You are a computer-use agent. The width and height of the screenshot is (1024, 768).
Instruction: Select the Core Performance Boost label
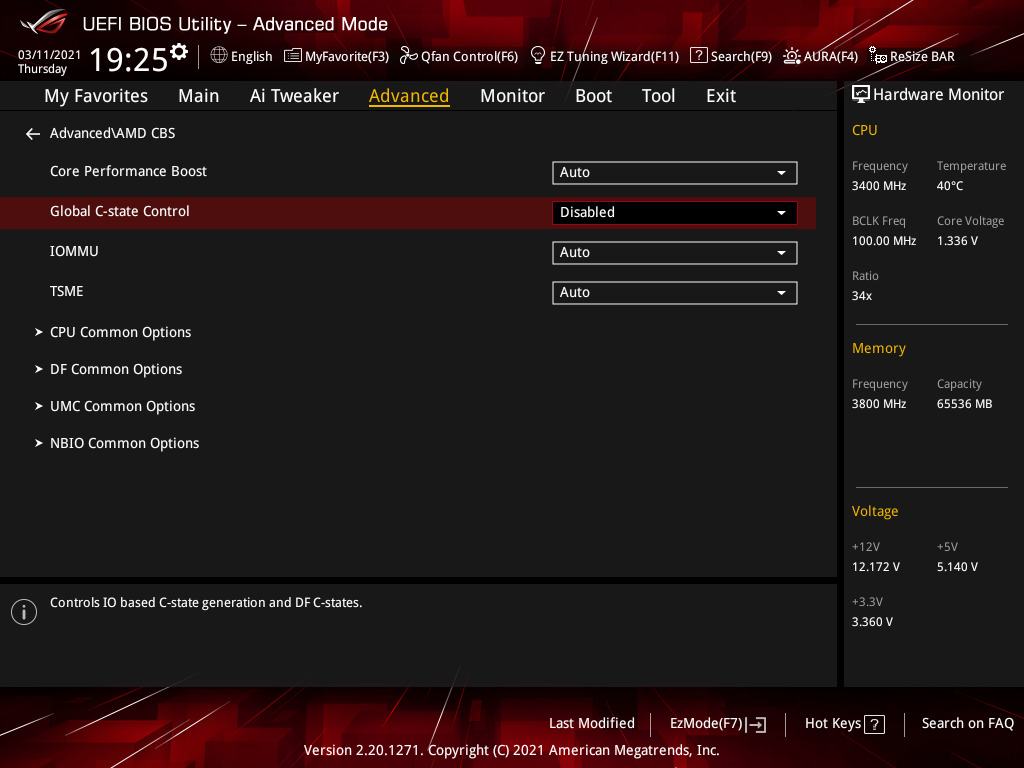tap(128, 171)
